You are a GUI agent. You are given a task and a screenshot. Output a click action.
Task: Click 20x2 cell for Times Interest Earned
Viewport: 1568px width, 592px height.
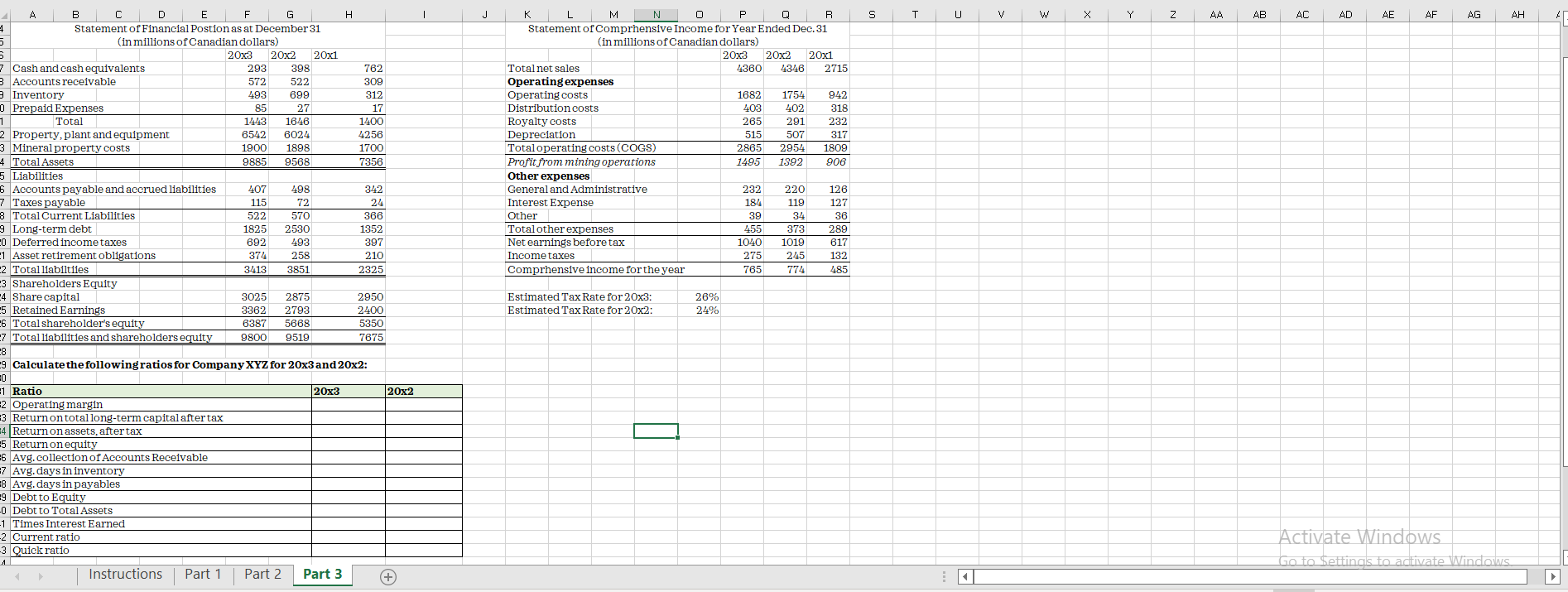coord(424,524)
